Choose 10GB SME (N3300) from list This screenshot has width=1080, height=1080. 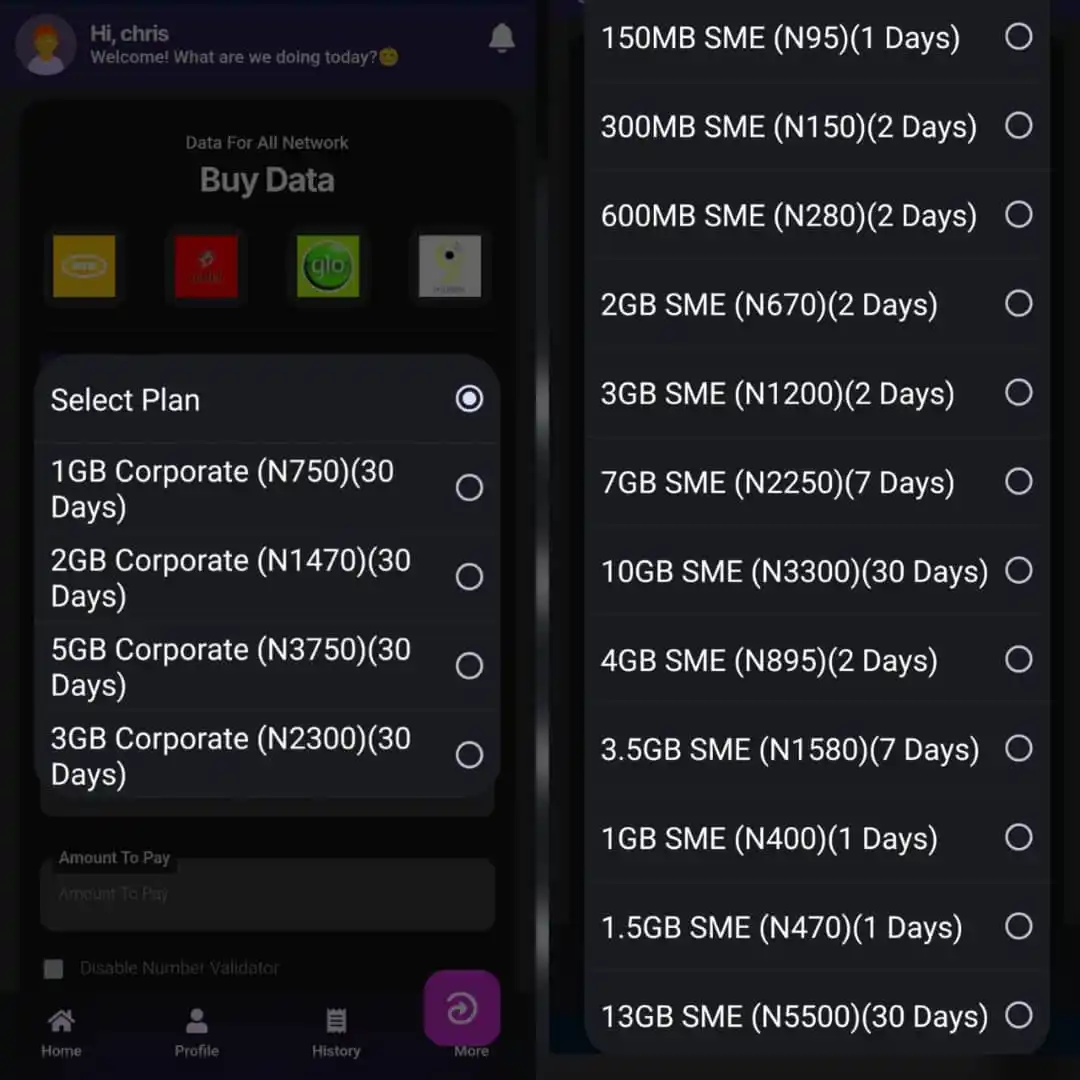(x=817, y=571)
